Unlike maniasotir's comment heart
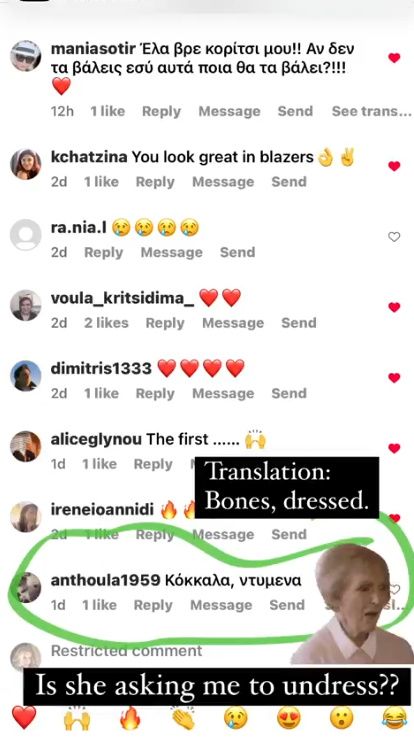Image resolution: width=414 pixels, height=739 pixels. click(x=394, y=58)
